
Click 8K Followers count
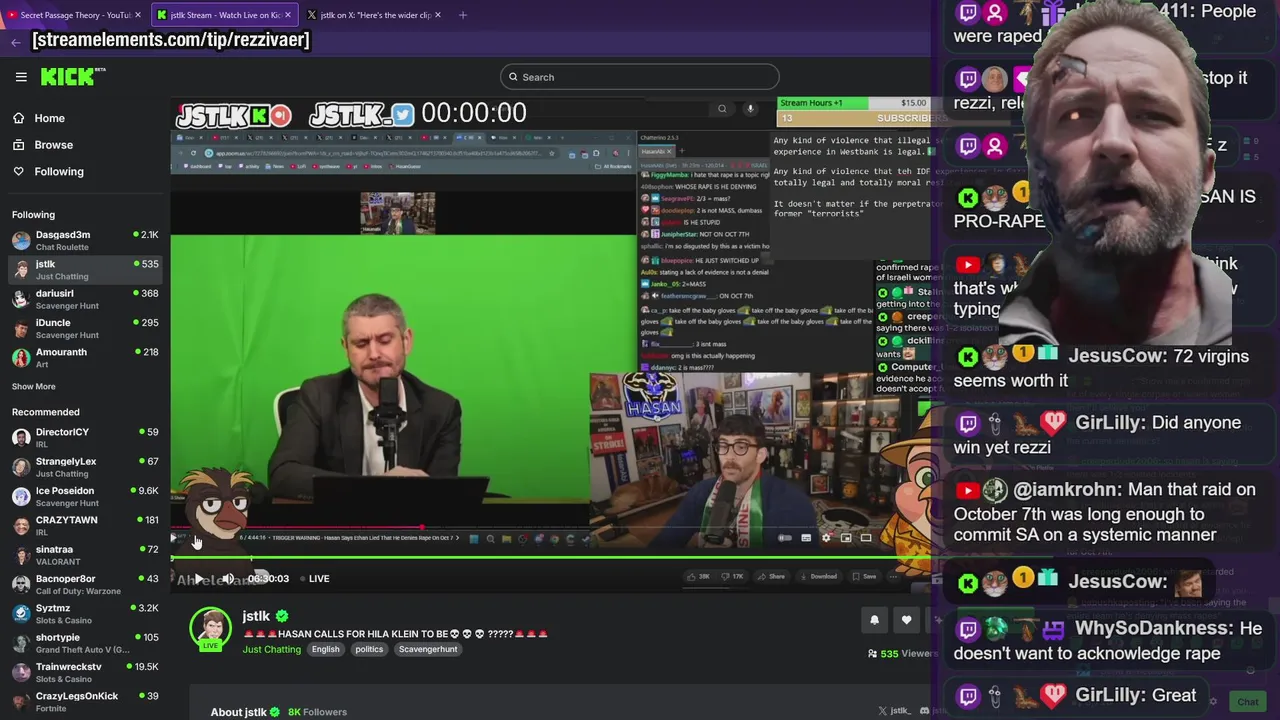317,712
